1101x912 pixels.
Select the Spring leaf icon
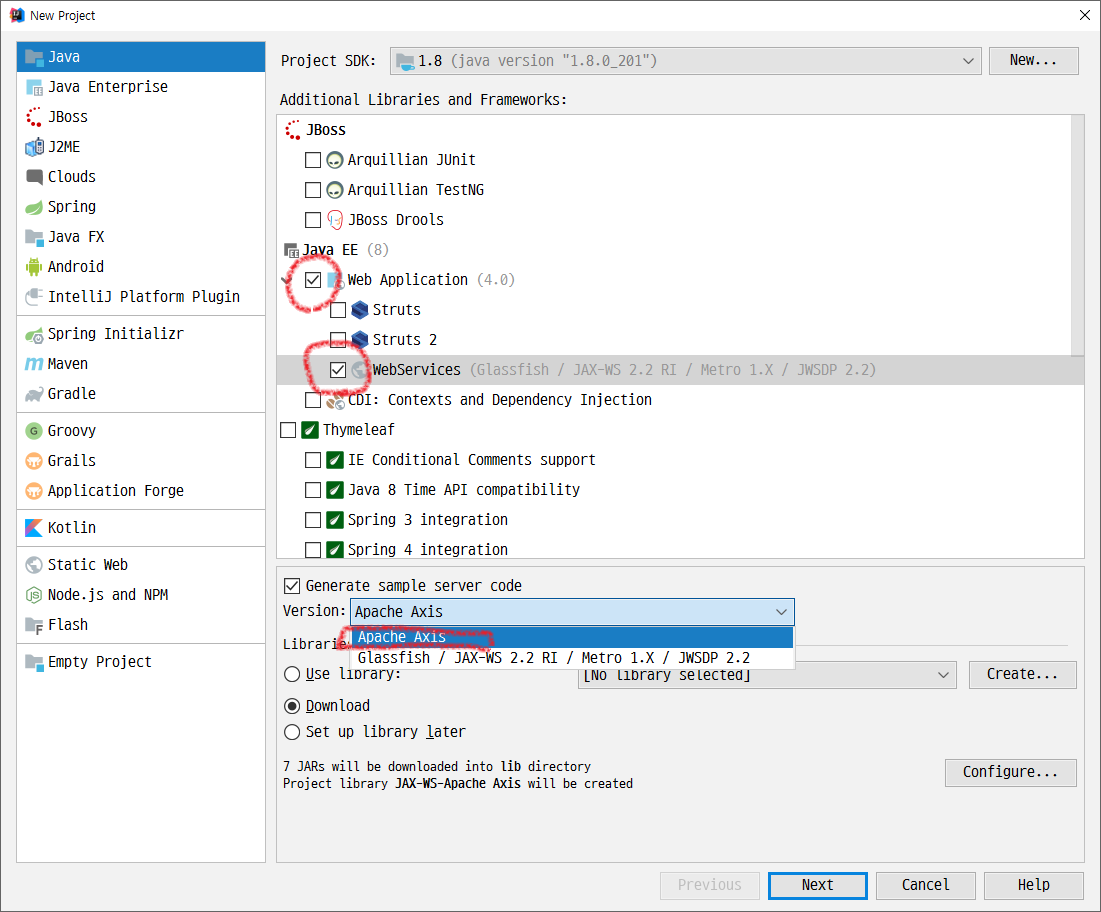click(34, 207)
